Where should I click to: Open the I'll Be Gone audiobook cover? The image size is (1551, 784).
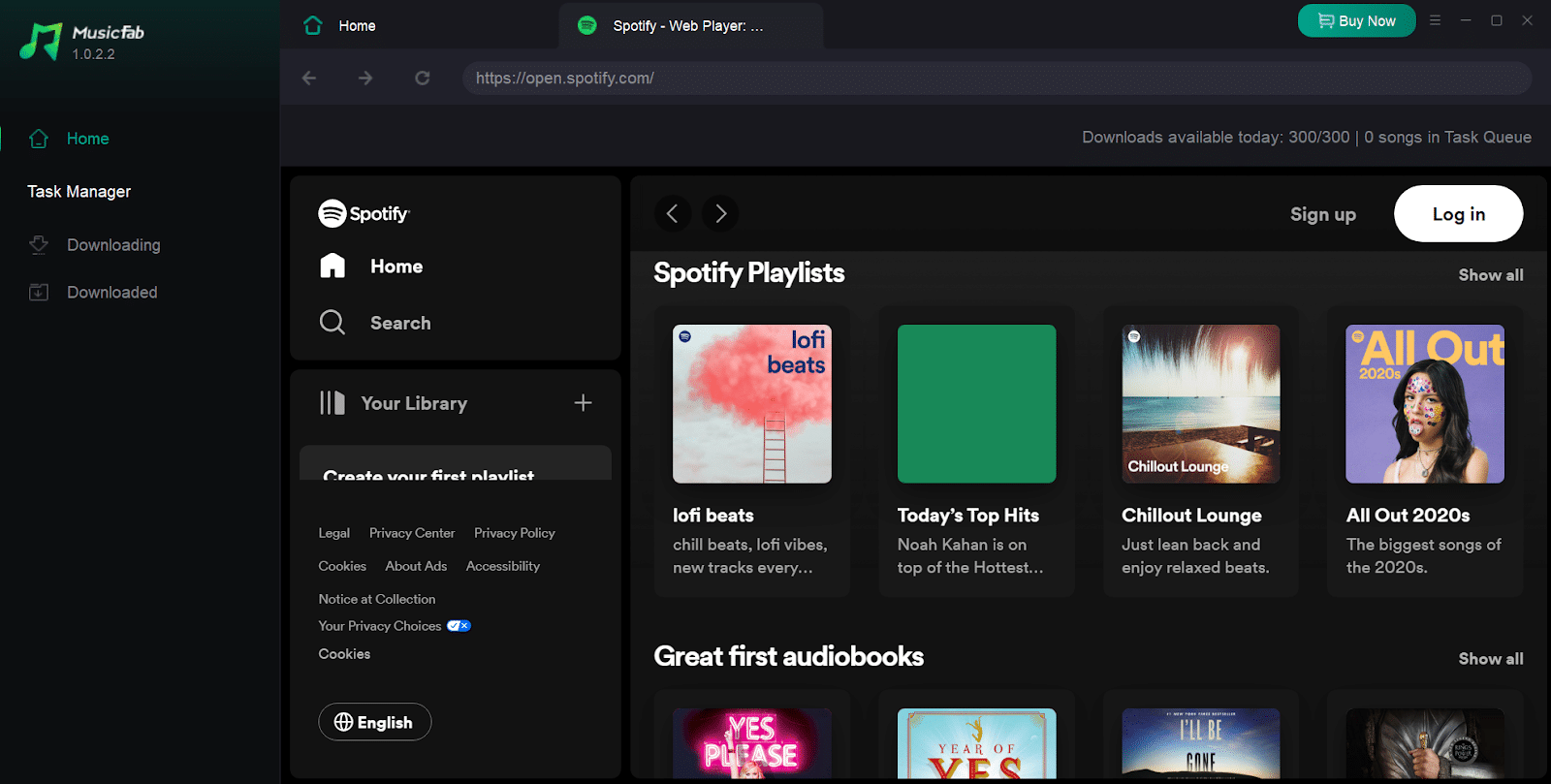[1201, 743]
